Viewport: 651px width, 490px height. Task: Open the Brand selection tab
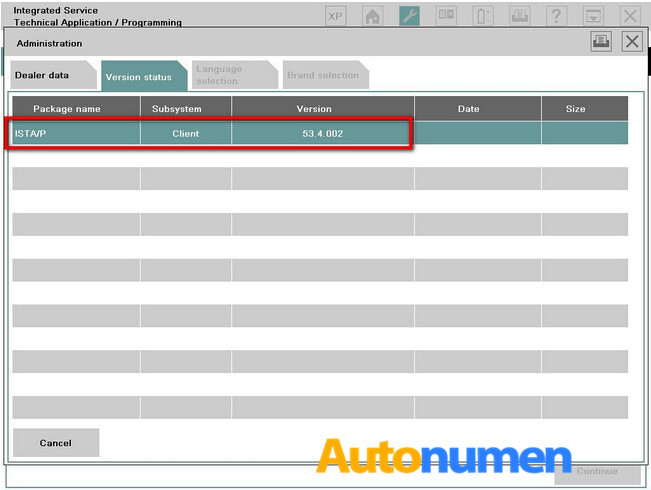pos(326,75)
